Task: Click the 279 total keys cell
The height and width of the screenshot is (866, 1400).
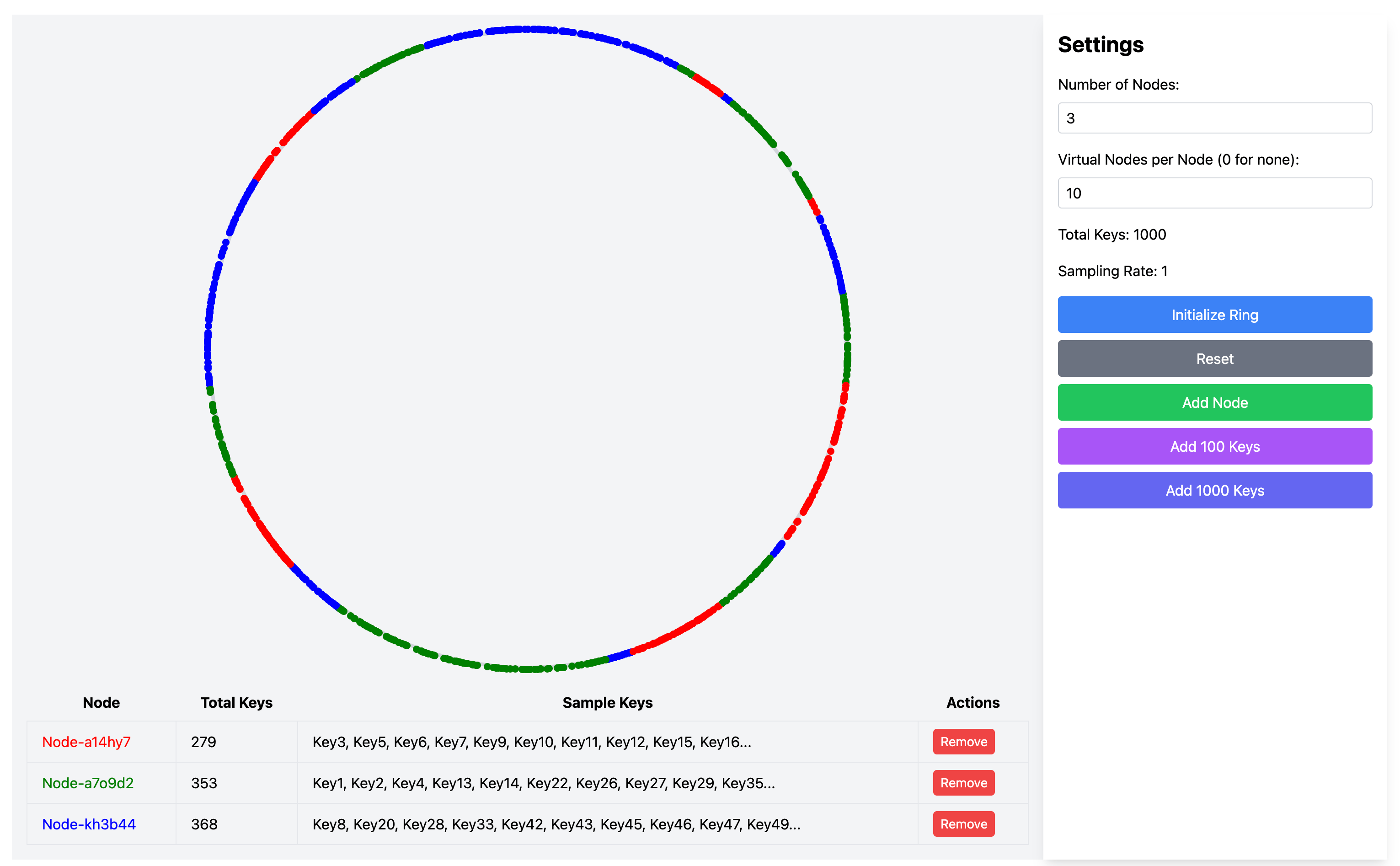Action: (x=236, y=742)
